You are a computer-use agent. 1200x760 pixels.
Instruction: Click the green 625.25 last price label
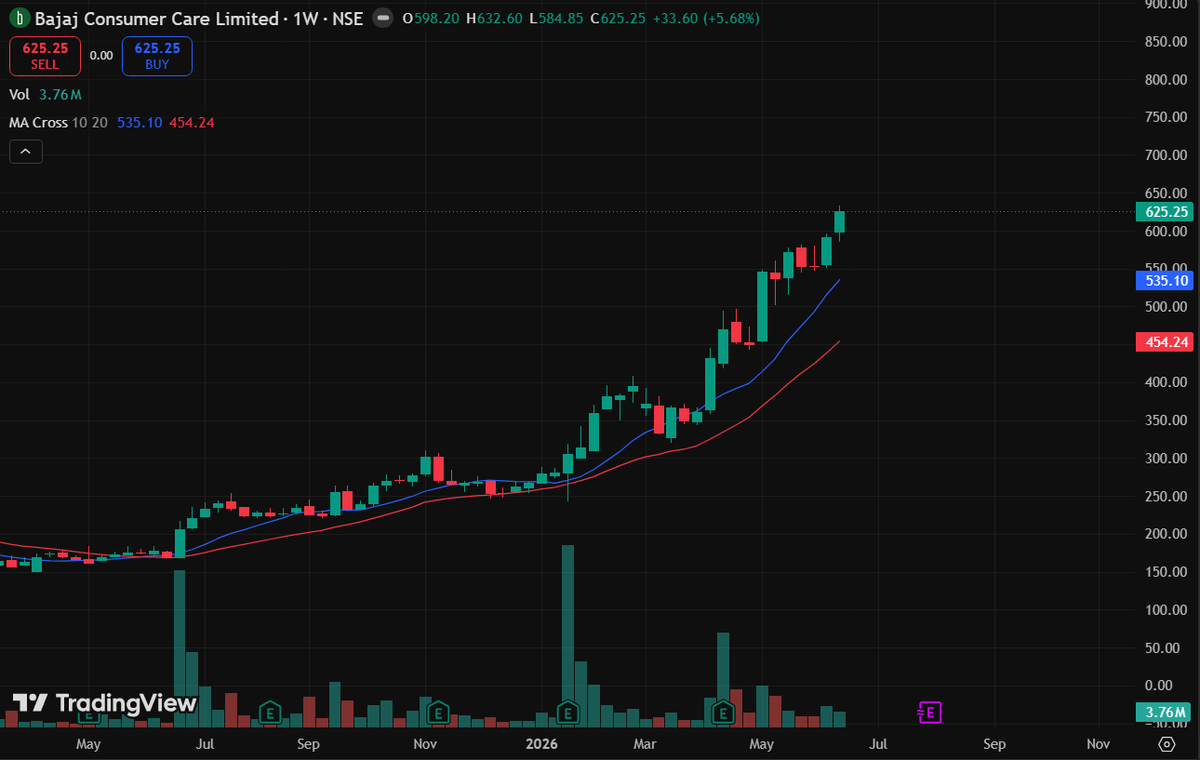tap(1165, 211)
